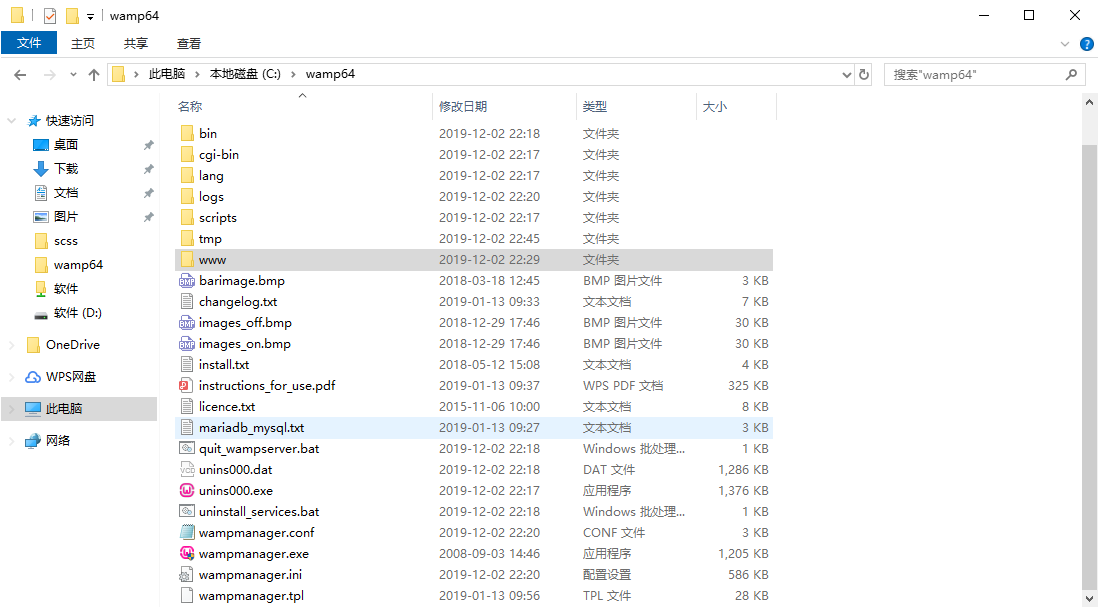Open wamp64 folder in sidebar
The width and height of the screenshot is (1099, 608).
point(78,264)
